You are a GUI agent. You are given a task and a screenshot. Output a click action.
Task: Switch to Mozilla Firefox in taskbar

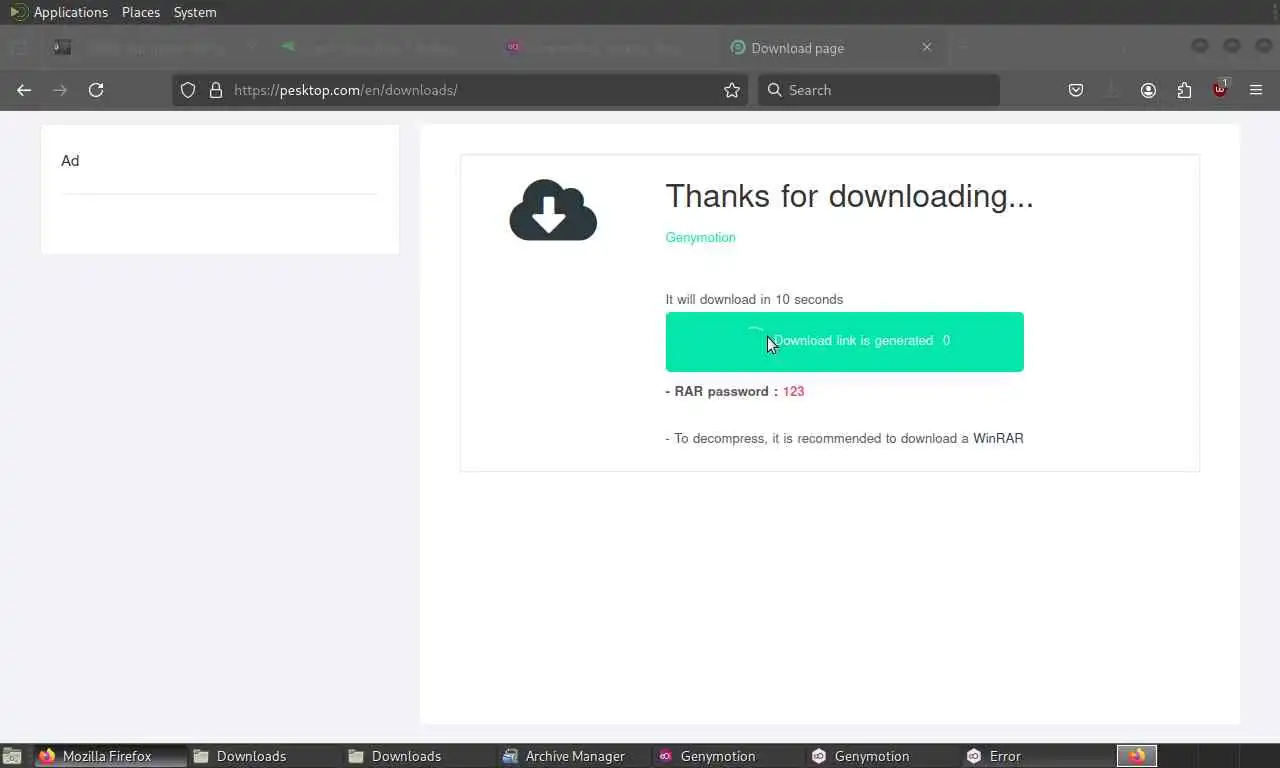pyautogui.click(x=110, y=756)
